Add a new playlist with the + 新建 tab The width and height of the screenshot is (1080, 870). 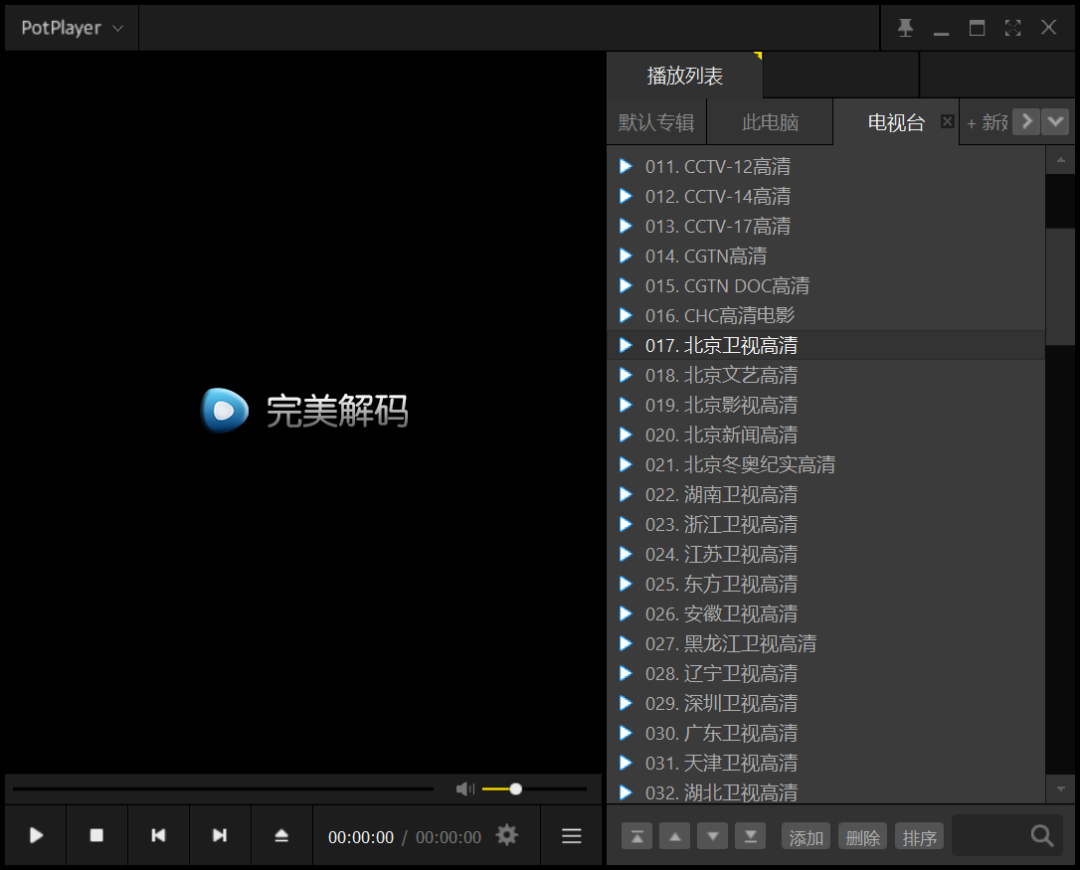987,123
